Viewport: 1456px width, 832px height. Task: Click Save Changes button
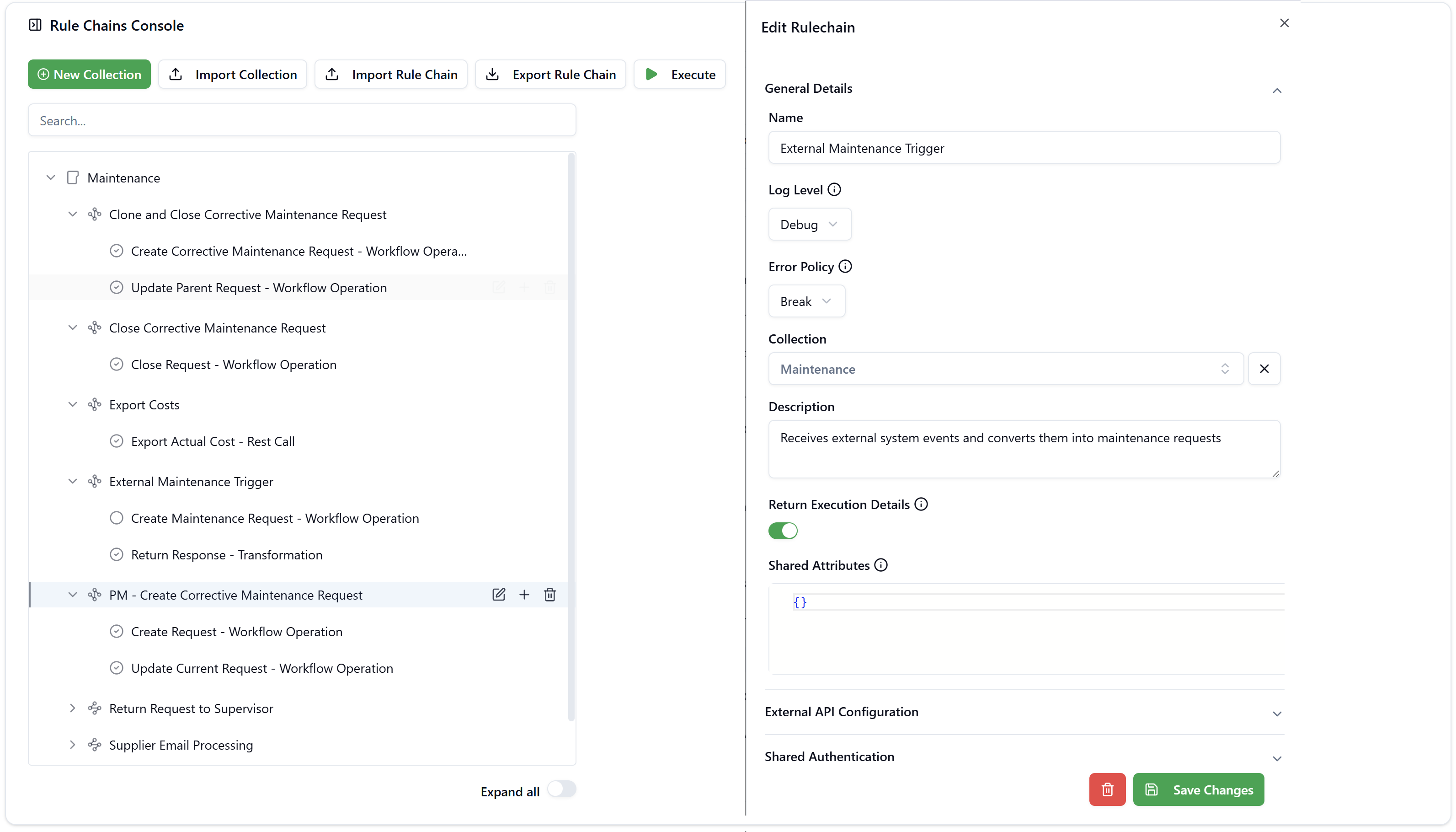pos(1199,789)
